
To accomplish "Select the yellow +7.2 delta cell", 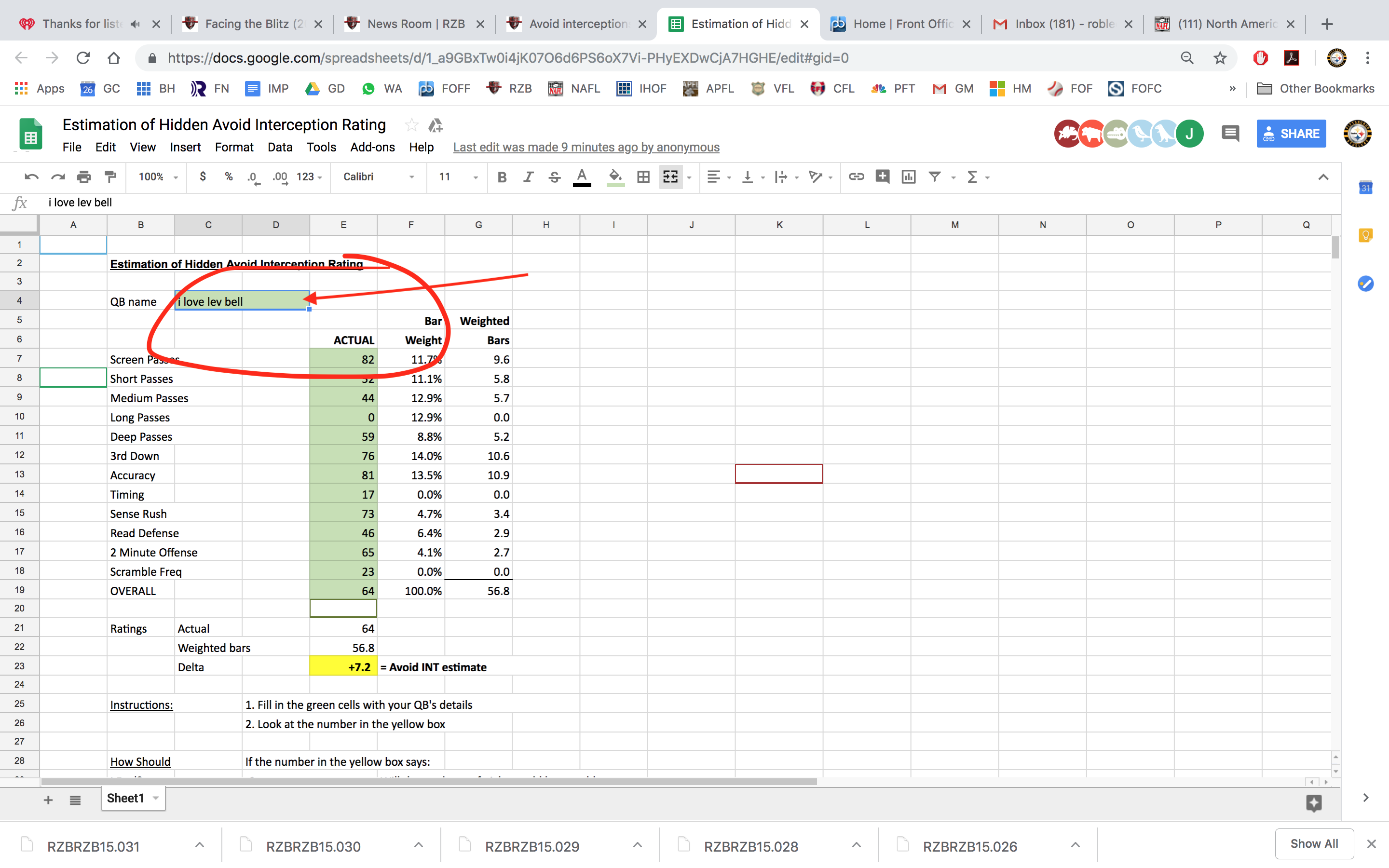I will point(343,667).
